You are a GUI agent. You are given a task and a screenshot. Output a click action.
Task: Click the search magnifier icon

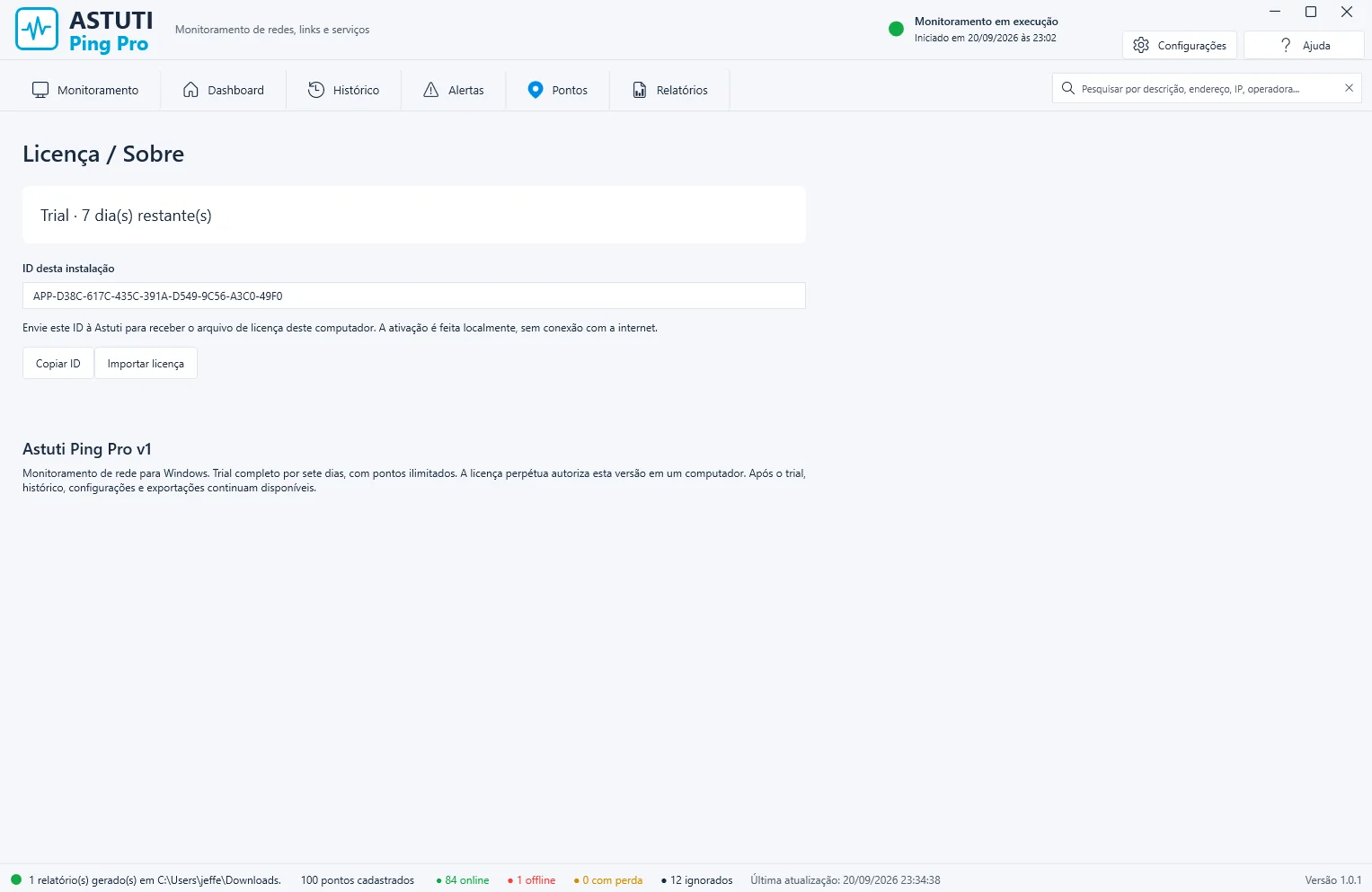(1068, 88)
